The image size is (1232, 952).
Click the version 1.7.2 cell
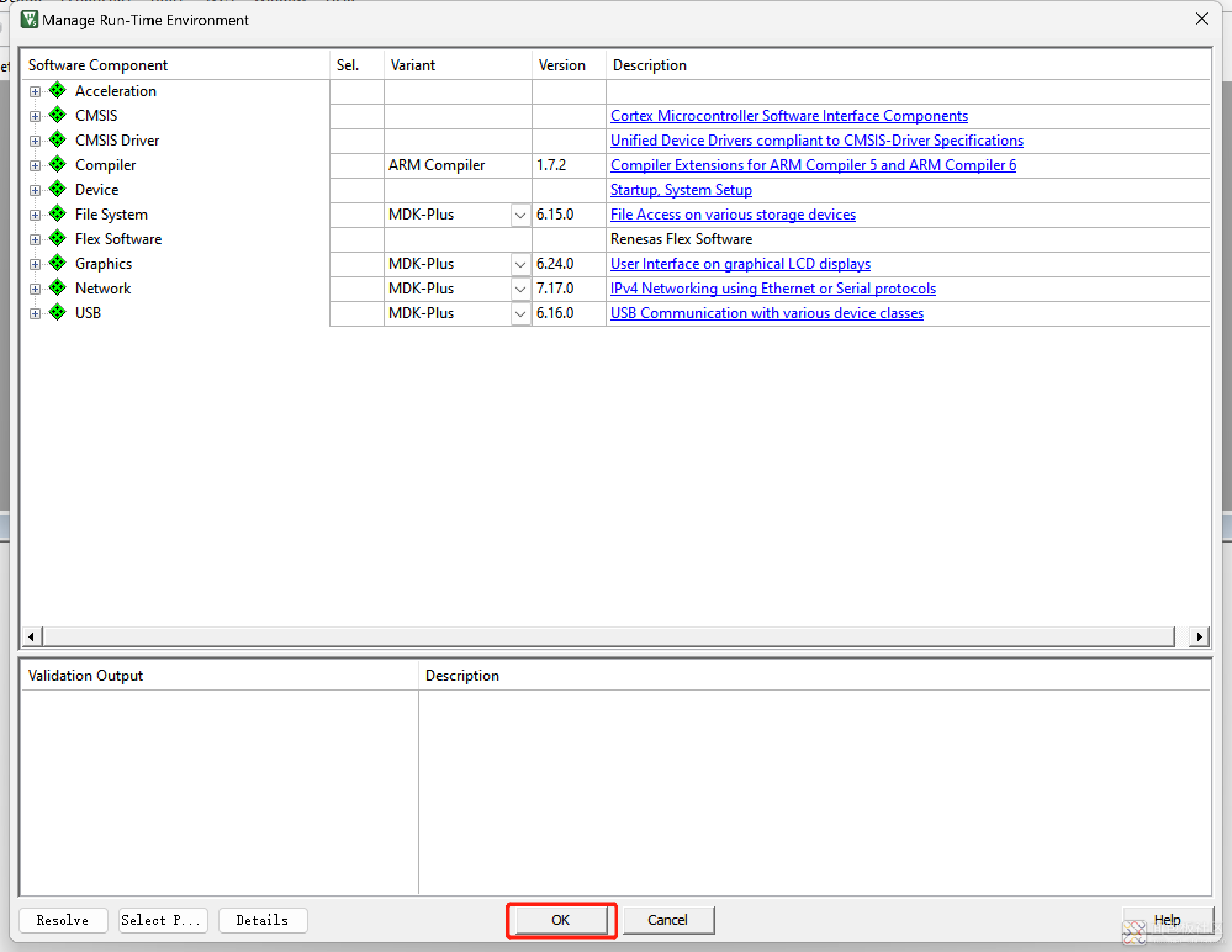click(x=569, y=165)
